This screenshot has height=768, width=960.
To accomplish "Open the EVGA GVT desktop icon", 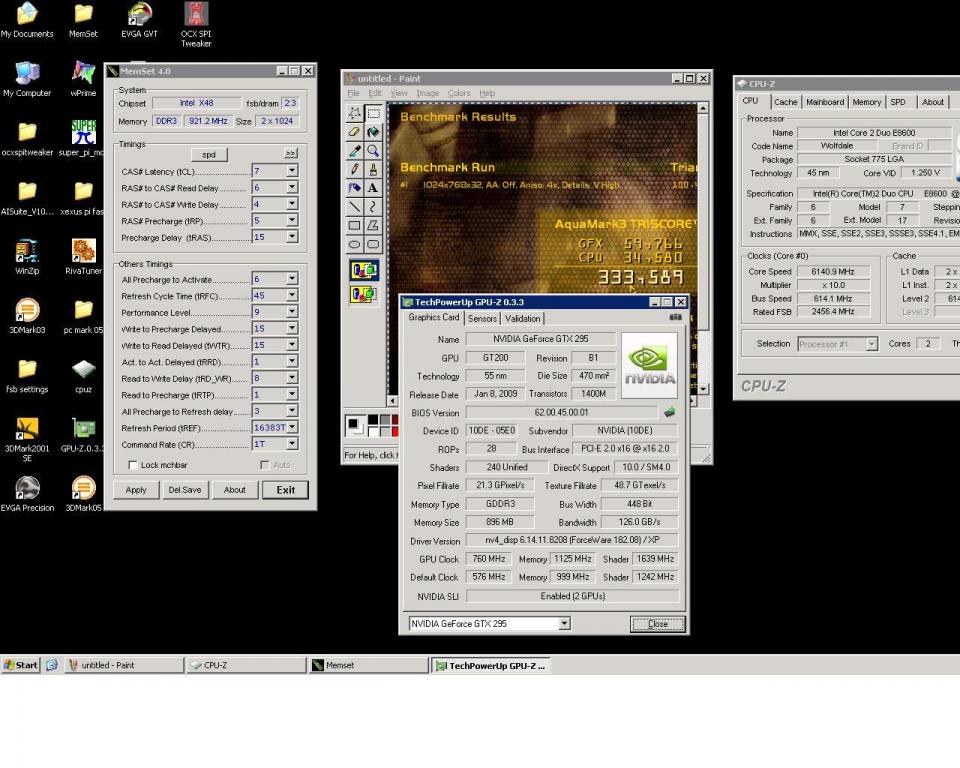I will pyautogui.click(x=140, y=20).
